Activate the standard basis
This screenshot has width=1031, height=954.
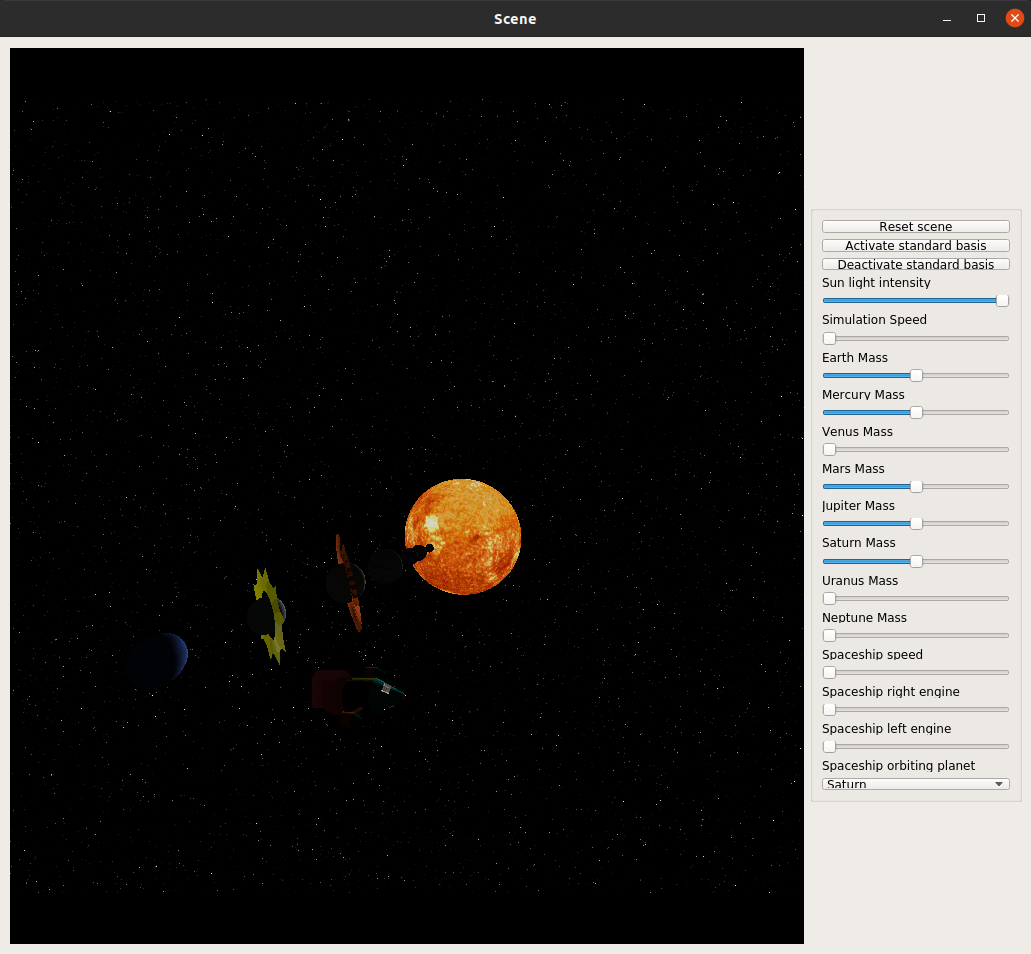point(915,245)
